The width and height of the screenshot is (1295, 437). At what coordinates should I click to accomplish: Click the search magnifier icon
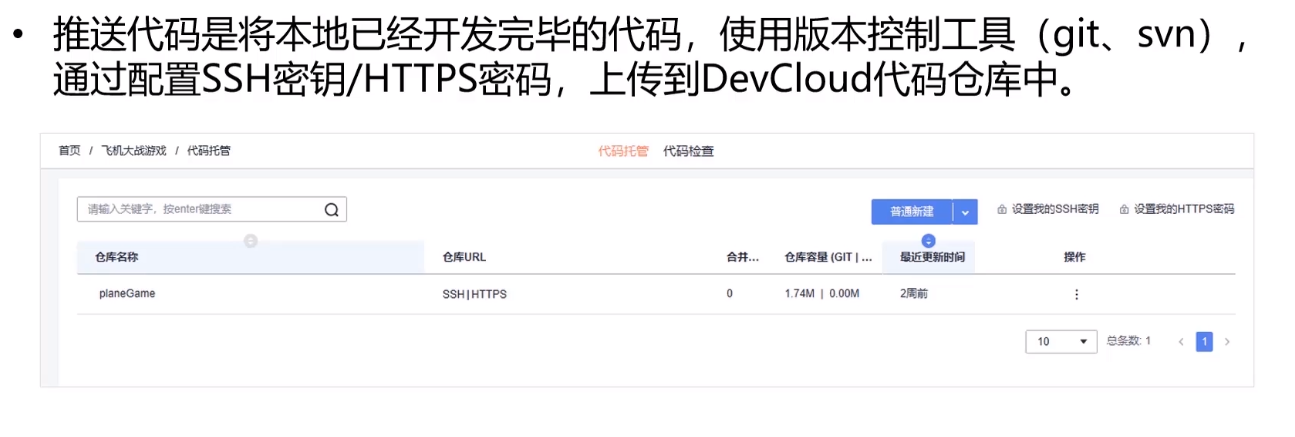pos(331,210)
